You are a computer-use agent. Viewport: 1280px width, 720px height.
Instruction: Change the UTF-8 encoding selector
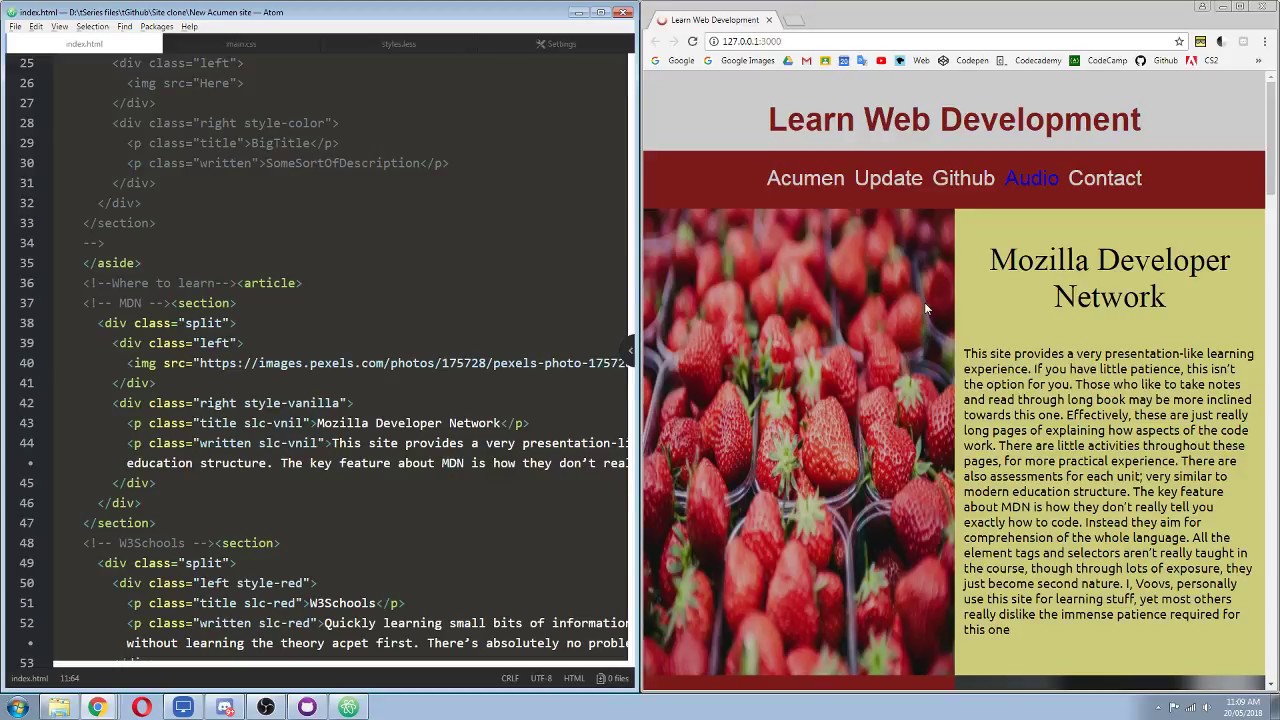click(541, 678)
